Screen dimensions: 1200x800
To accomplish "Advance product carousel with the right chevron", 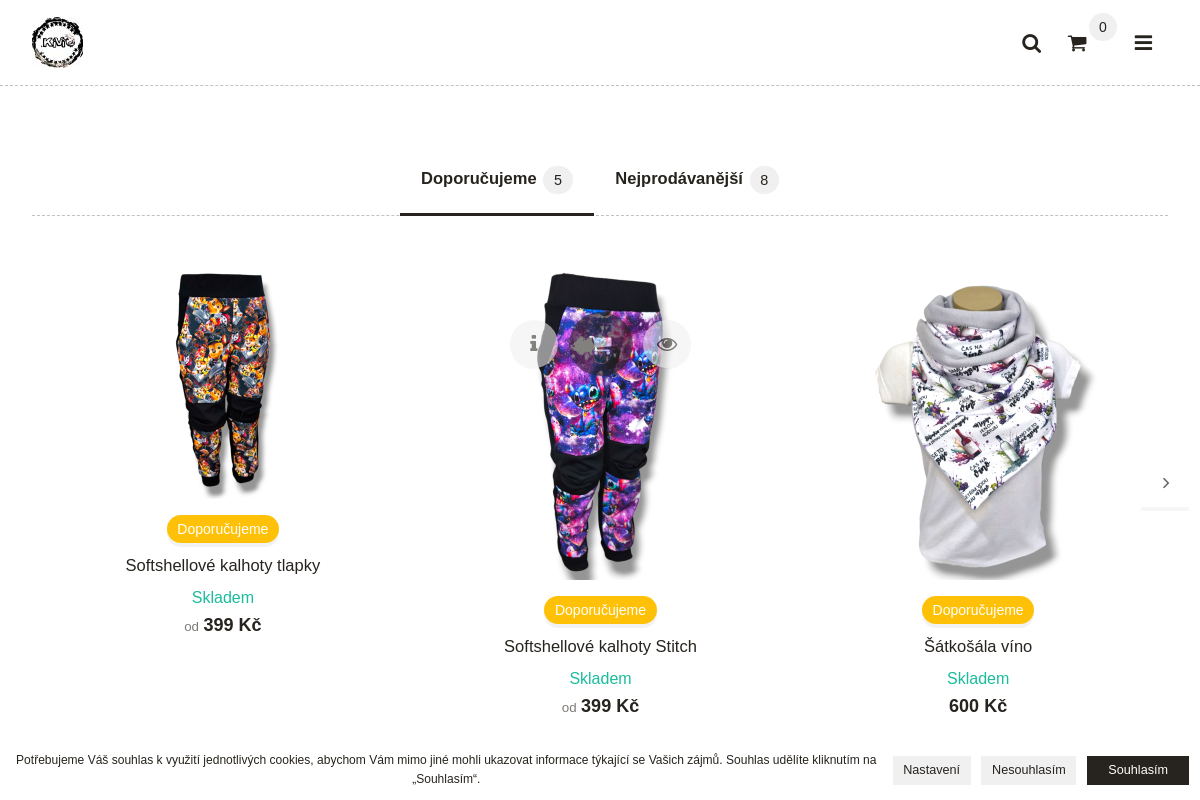I will tap(1165, 483).
